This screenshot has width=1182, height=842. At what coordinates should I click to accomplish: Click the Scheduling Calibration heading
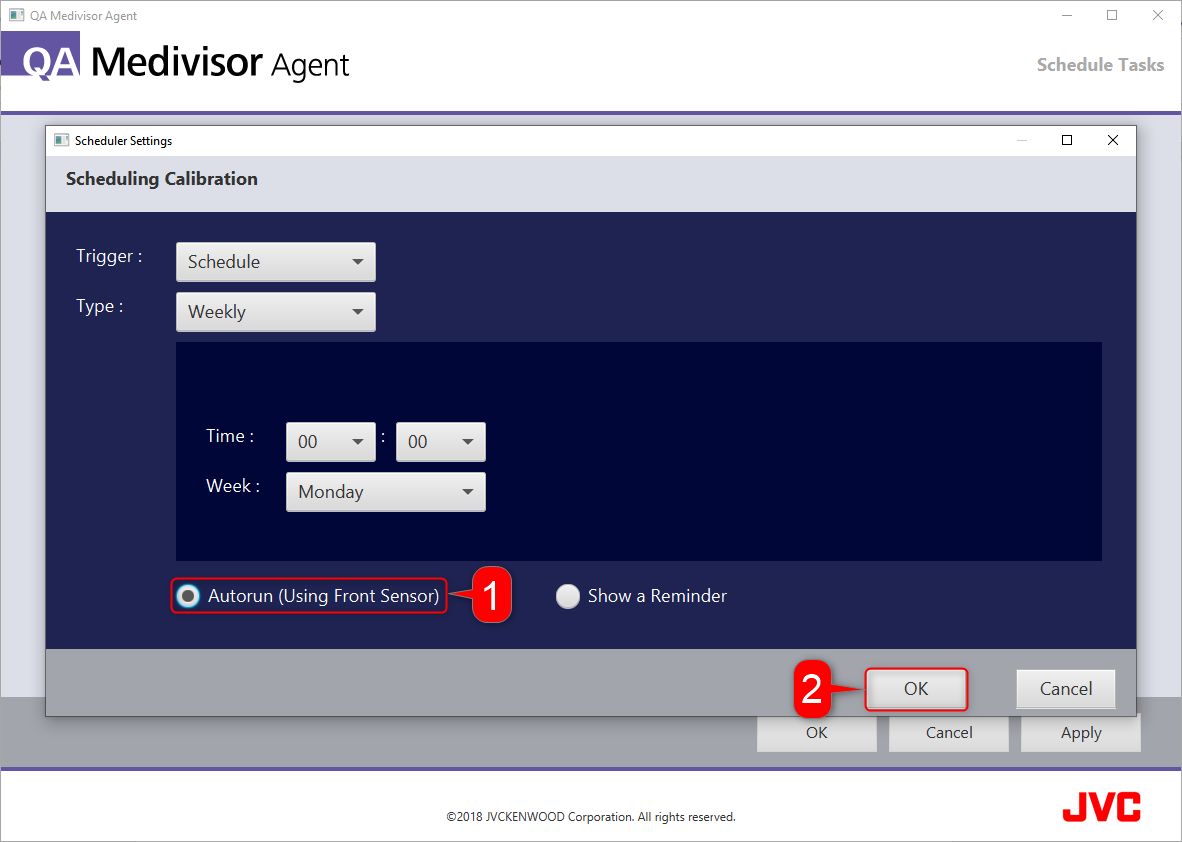(162, 179)
